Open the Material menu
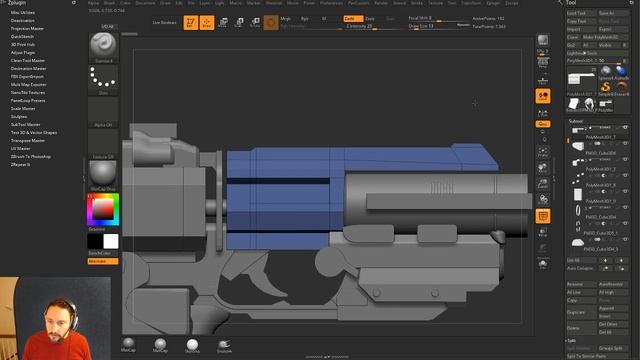 click(x=273, y=3)
